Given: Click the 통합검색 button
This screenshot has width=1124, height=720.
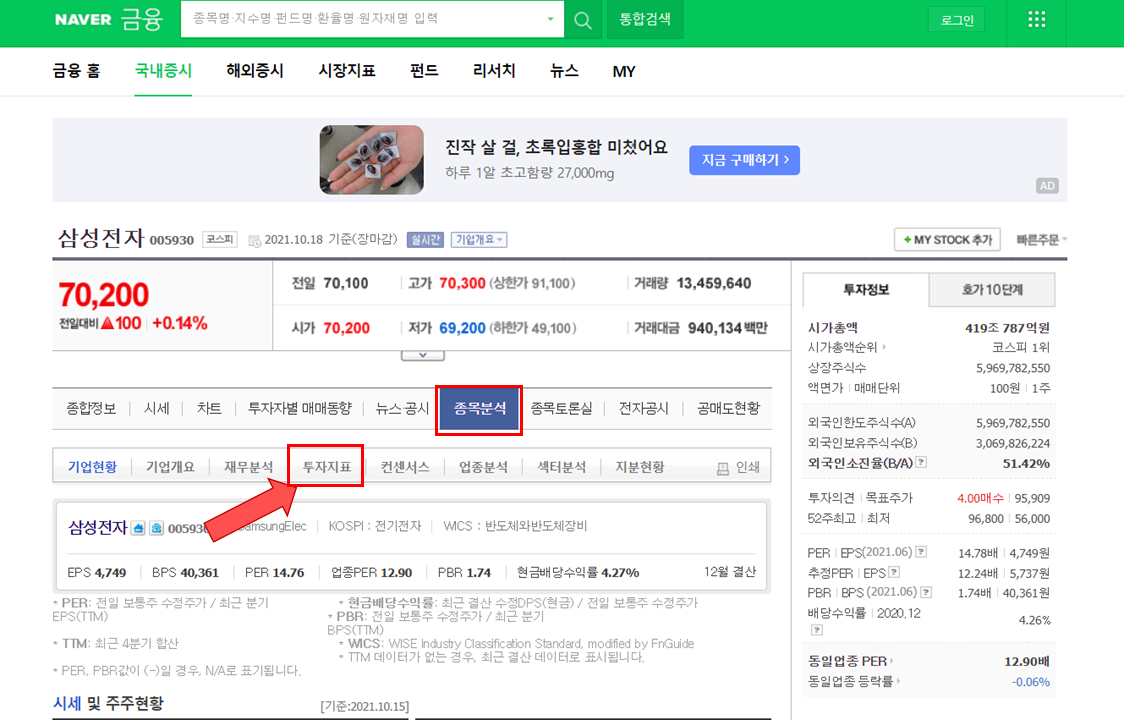Looking at the screenshot, I should point(645,19).
